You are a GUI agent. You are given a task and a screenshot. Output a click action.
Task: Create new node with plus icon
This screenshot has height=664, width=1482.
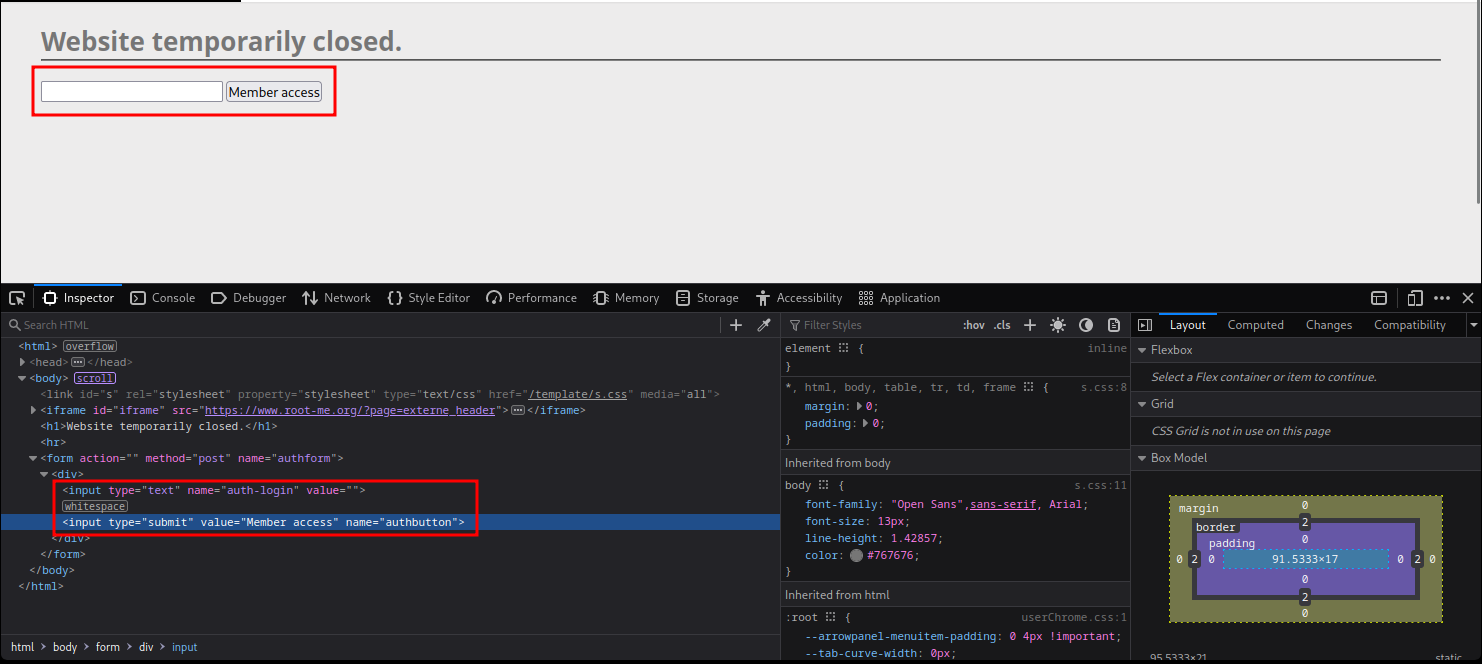[x=736, y=325]
